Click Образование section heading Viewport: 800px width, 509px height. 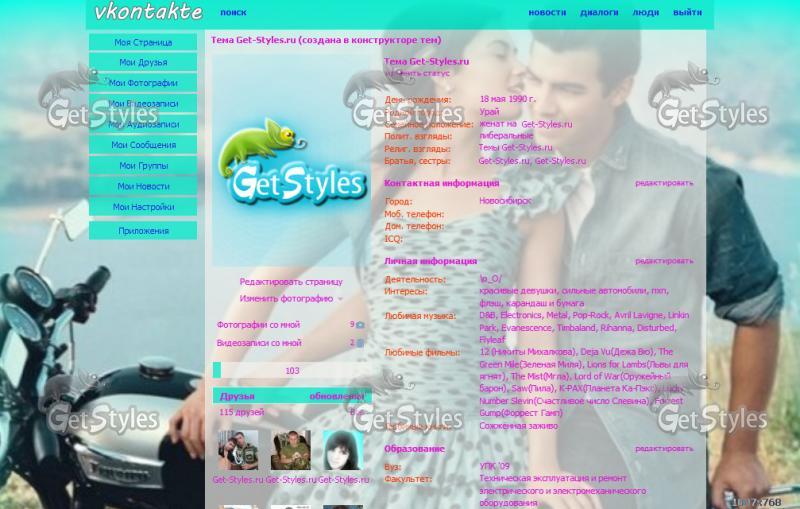pos(414,449)
